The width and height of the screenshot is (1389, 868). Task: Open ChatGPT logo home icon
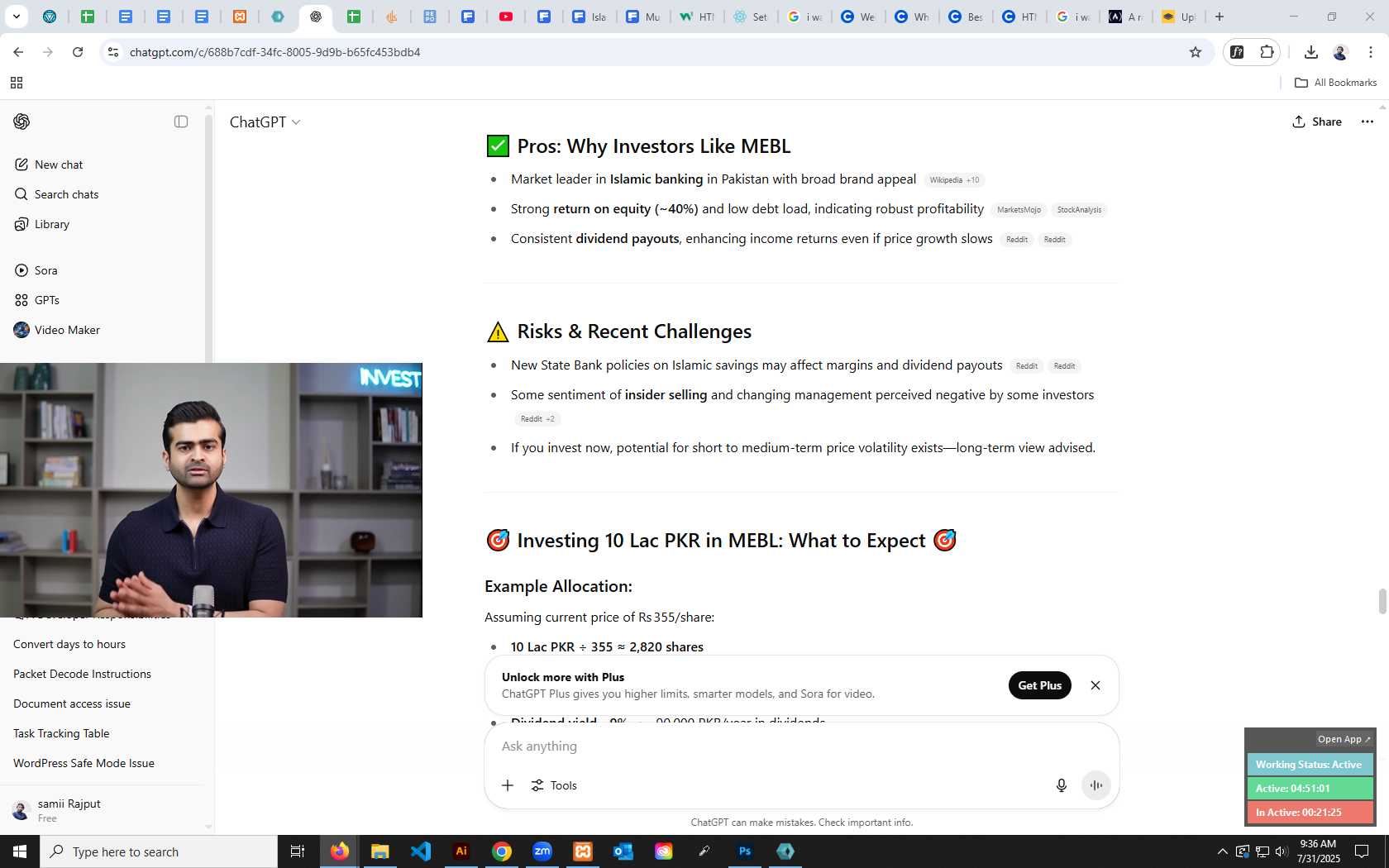click(x=21, y=122)
